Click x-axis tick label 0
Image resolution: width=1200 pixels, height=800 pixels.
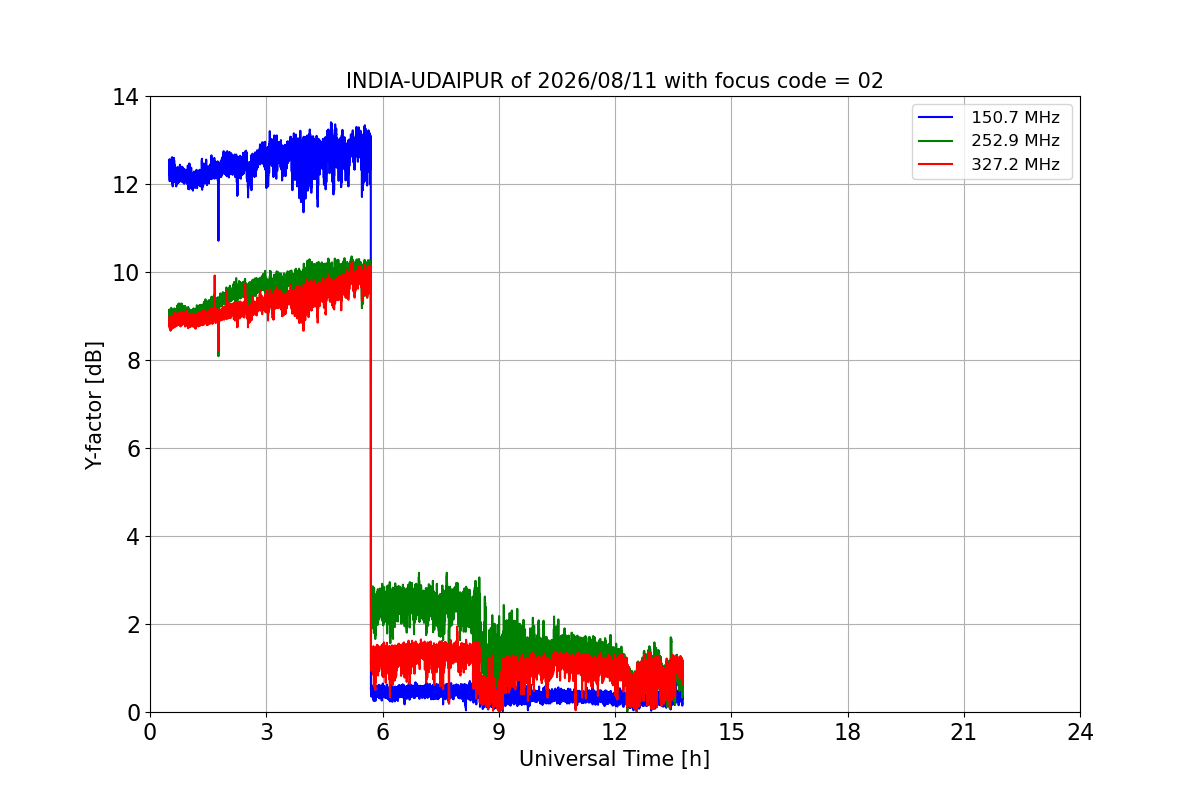[150, 732]
